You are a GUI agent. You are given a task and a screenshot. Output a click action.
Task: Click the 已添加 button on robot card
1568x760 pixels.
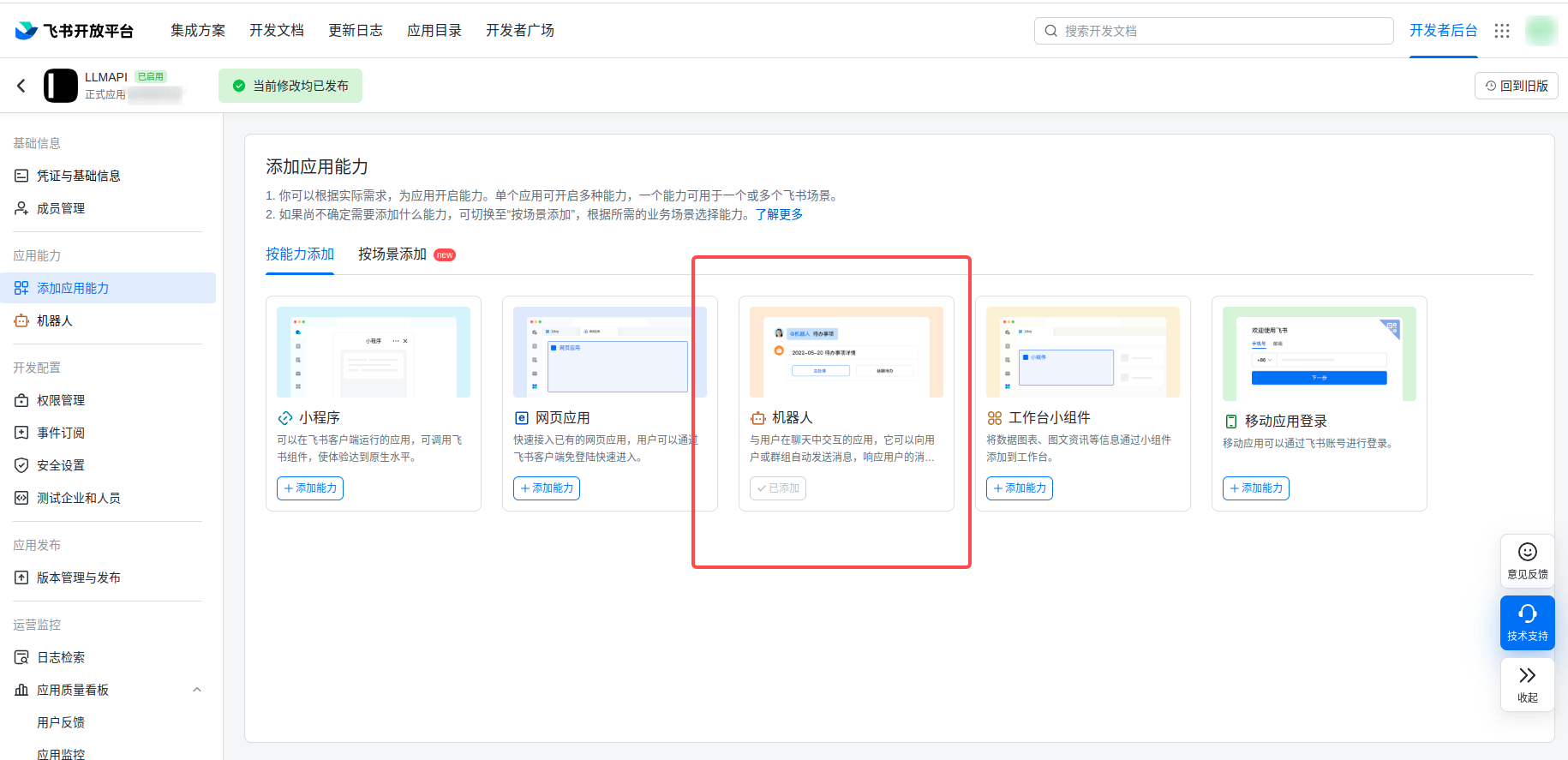[778, 488]
